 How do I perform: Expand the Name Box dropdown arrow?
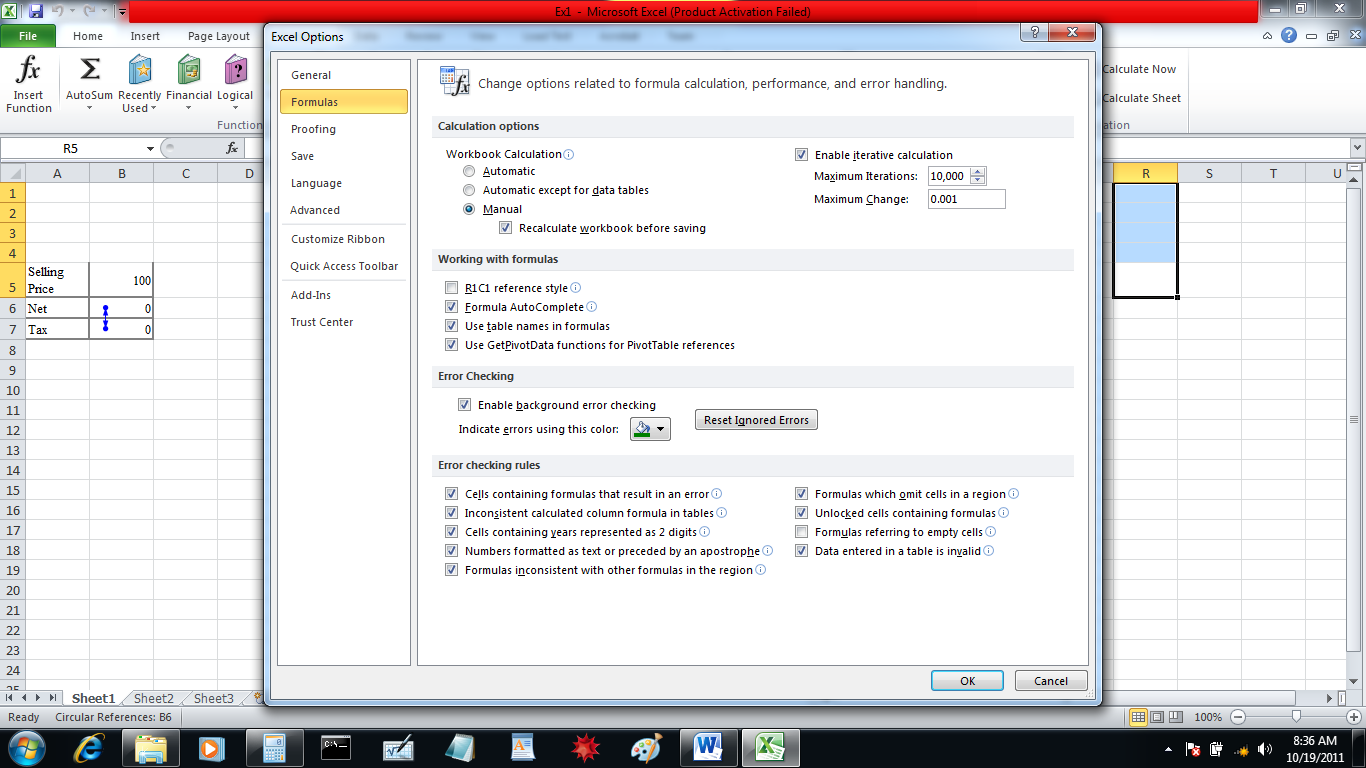pyautogui.click(x=150, y=148)
